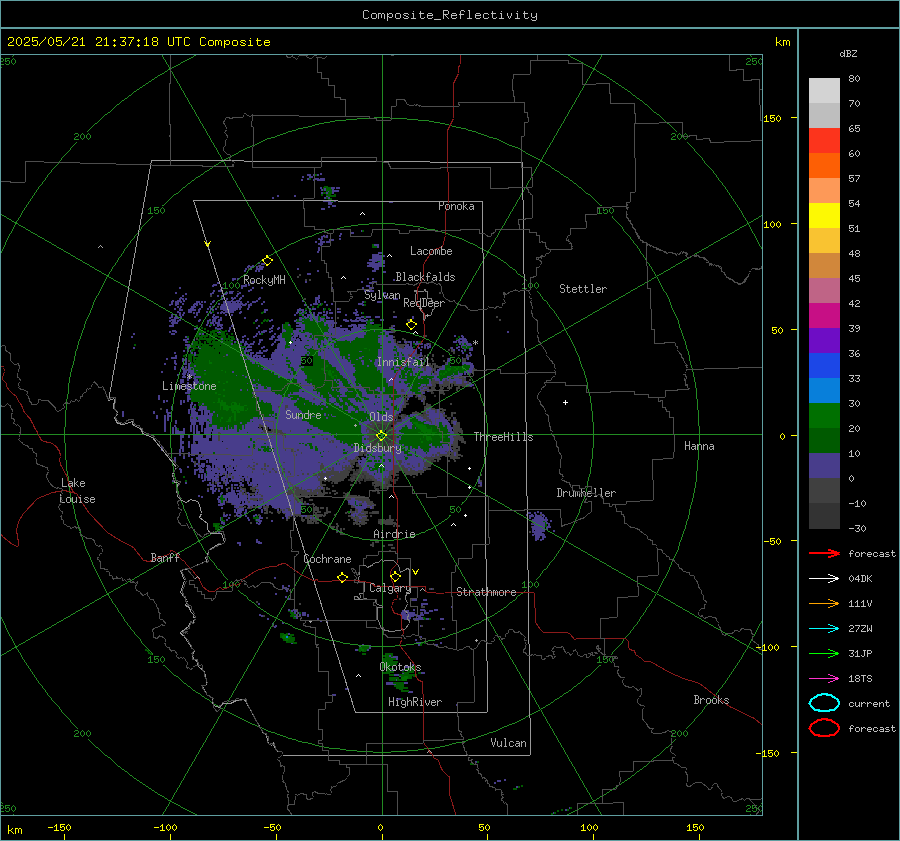Click the Ponoka label
Viewport: 900px width, 841px height.
pos(456,207)
